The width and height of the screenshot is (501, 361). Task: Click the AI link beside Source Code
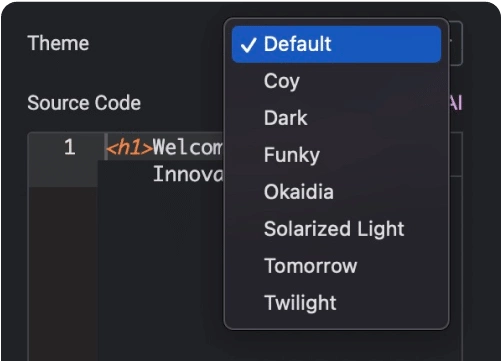click(x=456, y=103)
